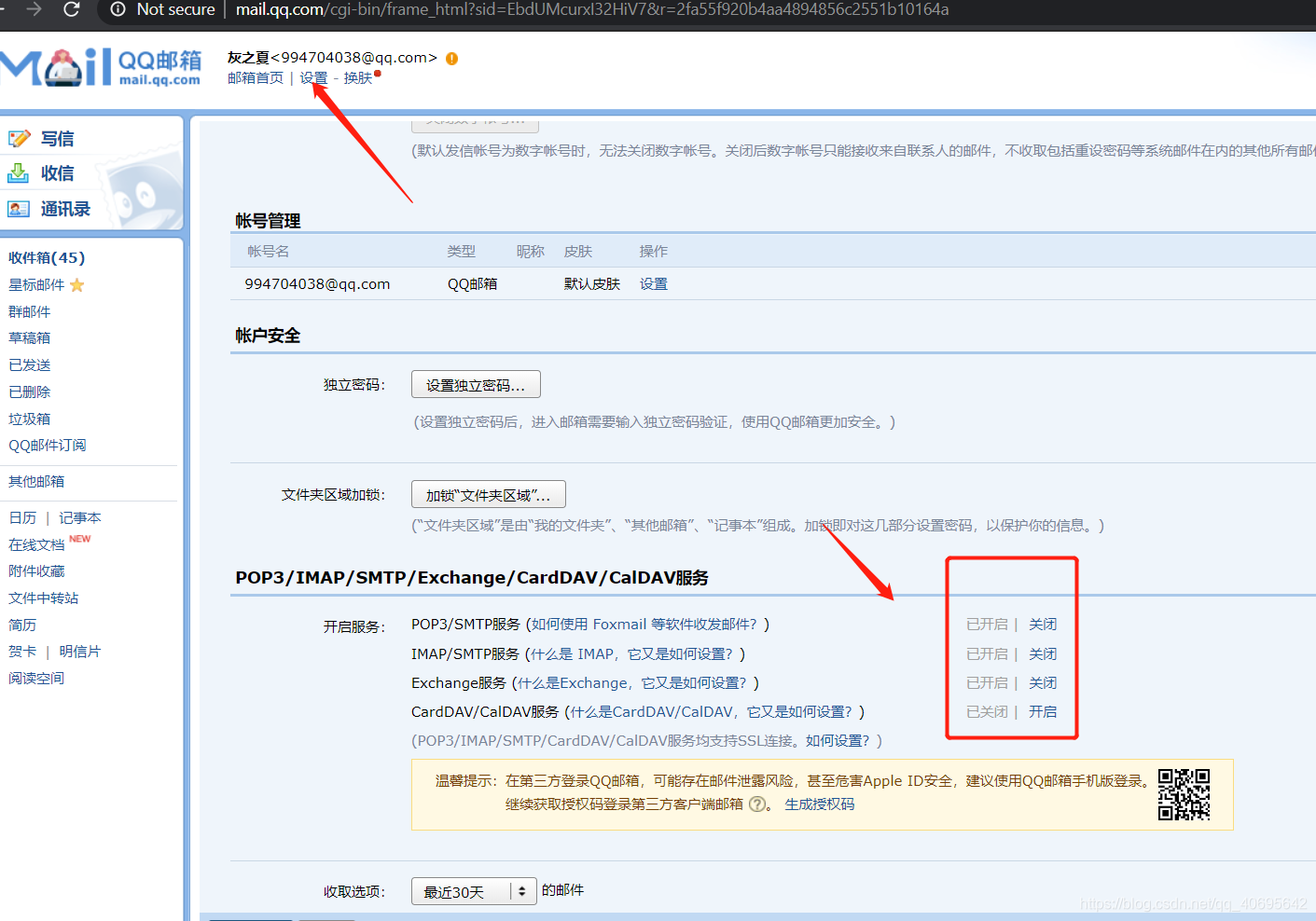Turn off POP3/SMTP service via 关闭
The width and height of the screenshot is (1316, 921).
[x=1043, y=625]
